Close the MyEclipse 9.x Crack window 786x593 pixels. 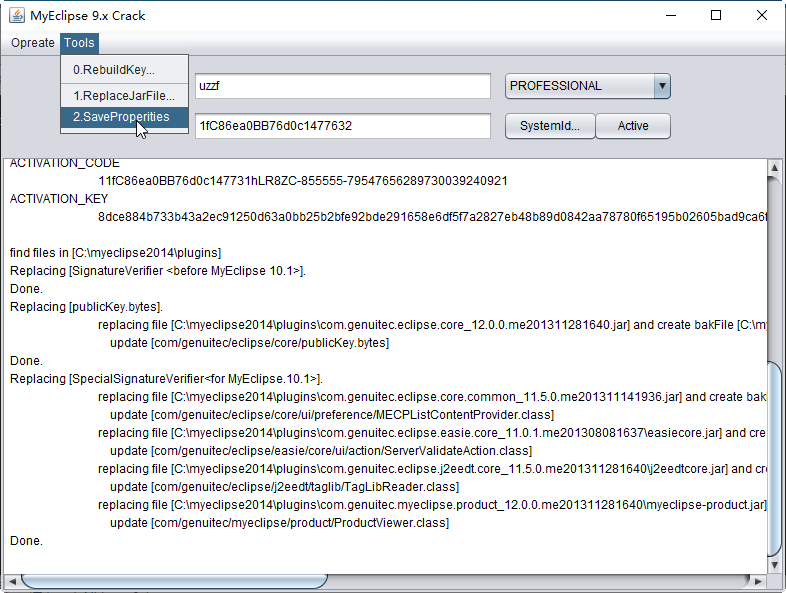pos(762,15)
